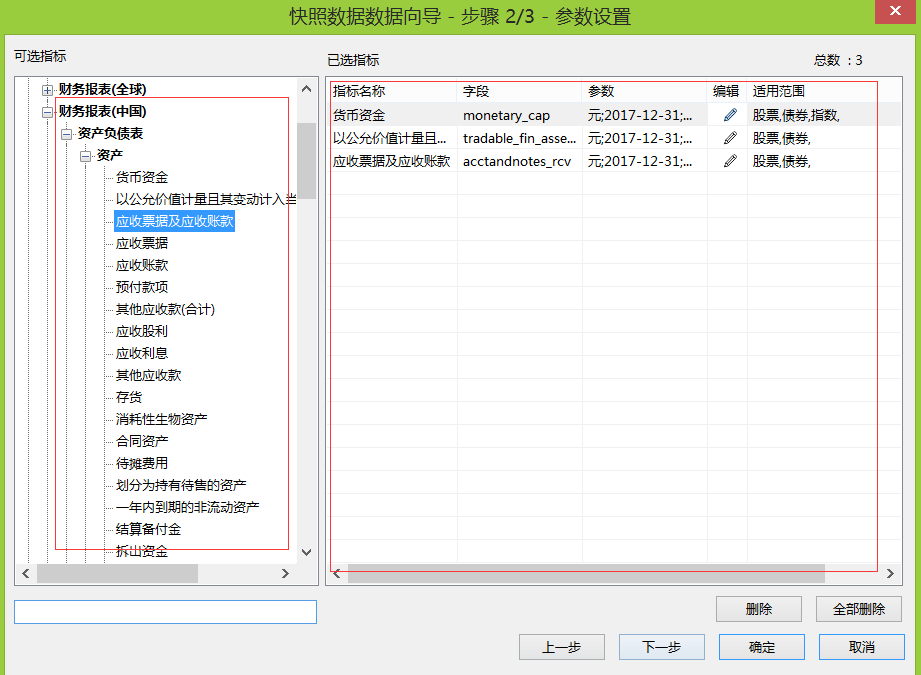Image resolution: width=921 pixels, height=675 pixels.
Task: Collapse the 资产 tree node
Action: [85, 156]
